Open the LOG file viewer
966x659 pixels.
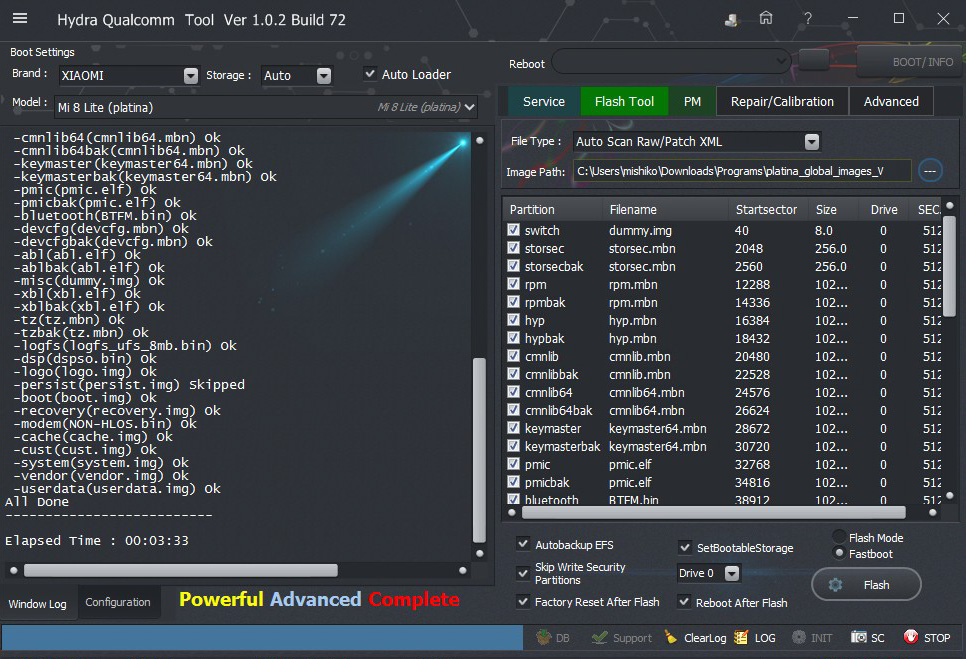(x=755, y=638)
